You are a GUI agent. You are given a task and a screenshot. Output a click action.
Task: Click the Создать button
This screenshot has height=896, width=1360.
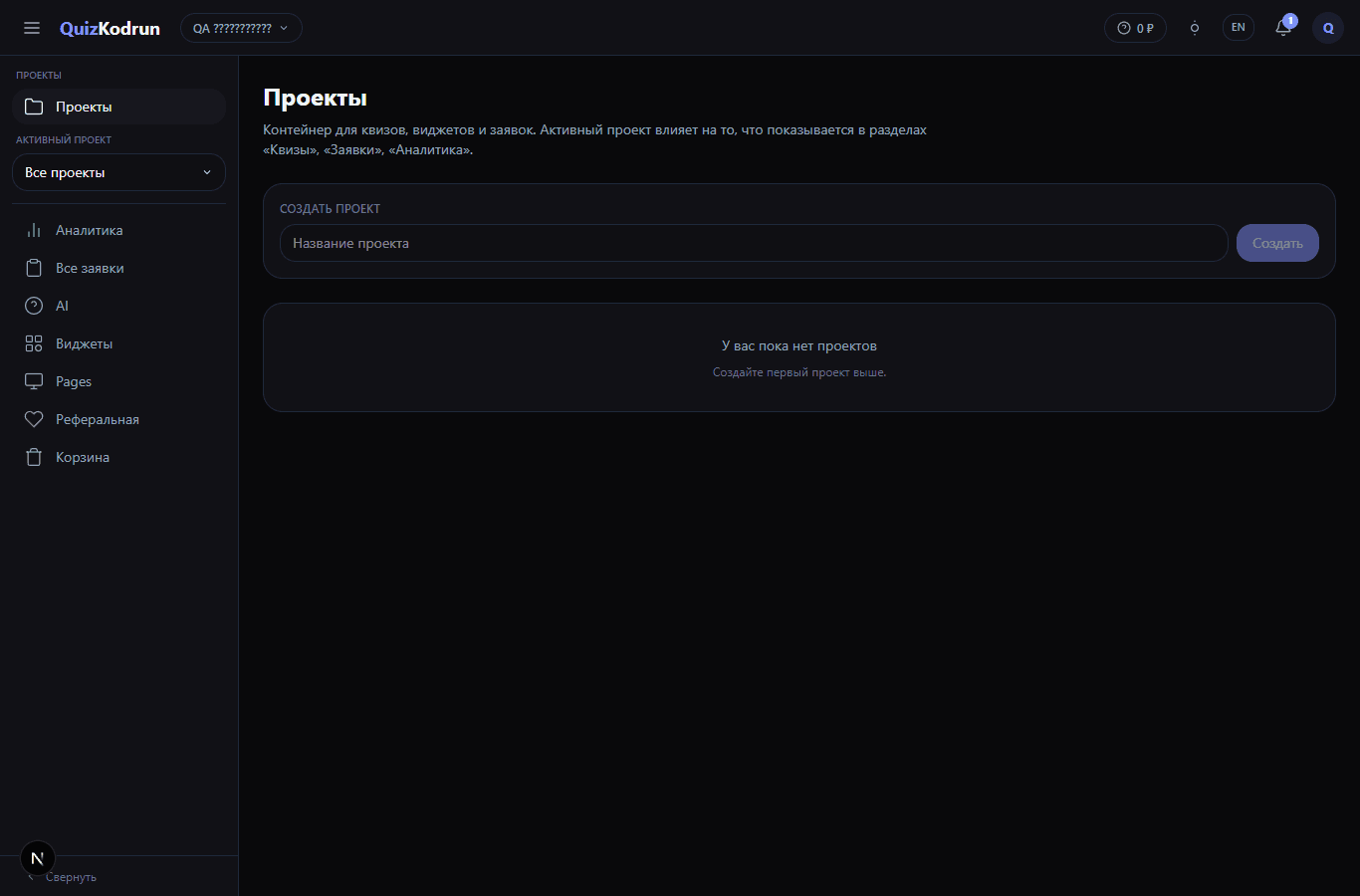tap(1277, 243)
